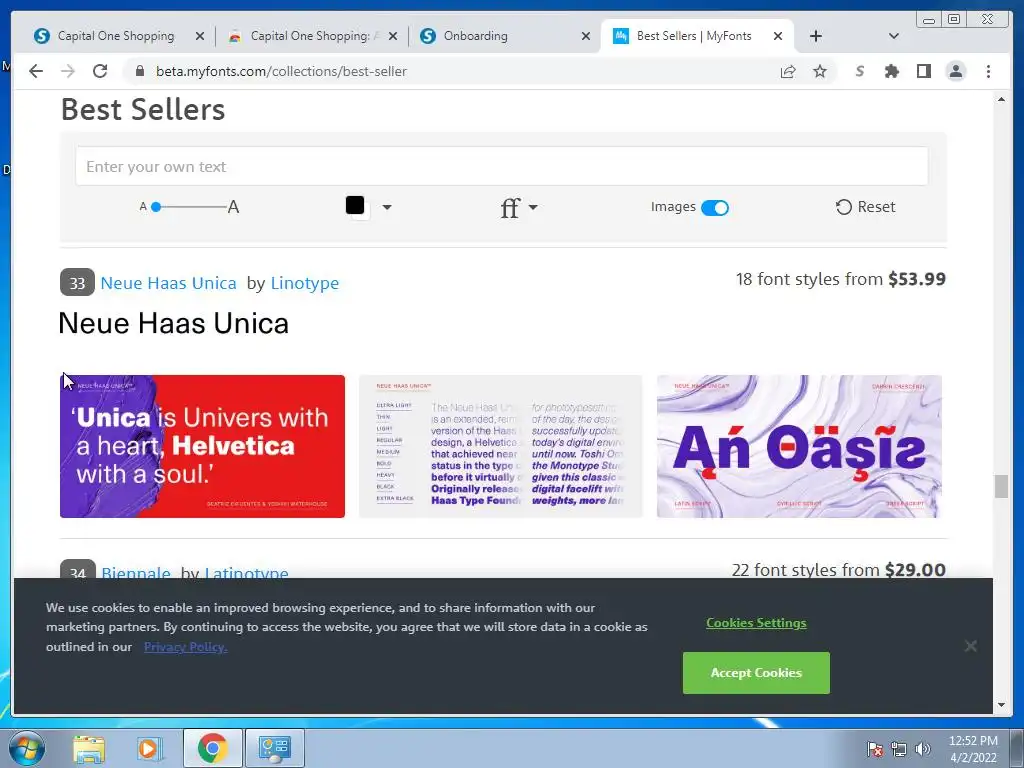The image size is (1024, 768).
Task: Open the red Unica Helvetica thumbnail
Action: coord(202,447)
